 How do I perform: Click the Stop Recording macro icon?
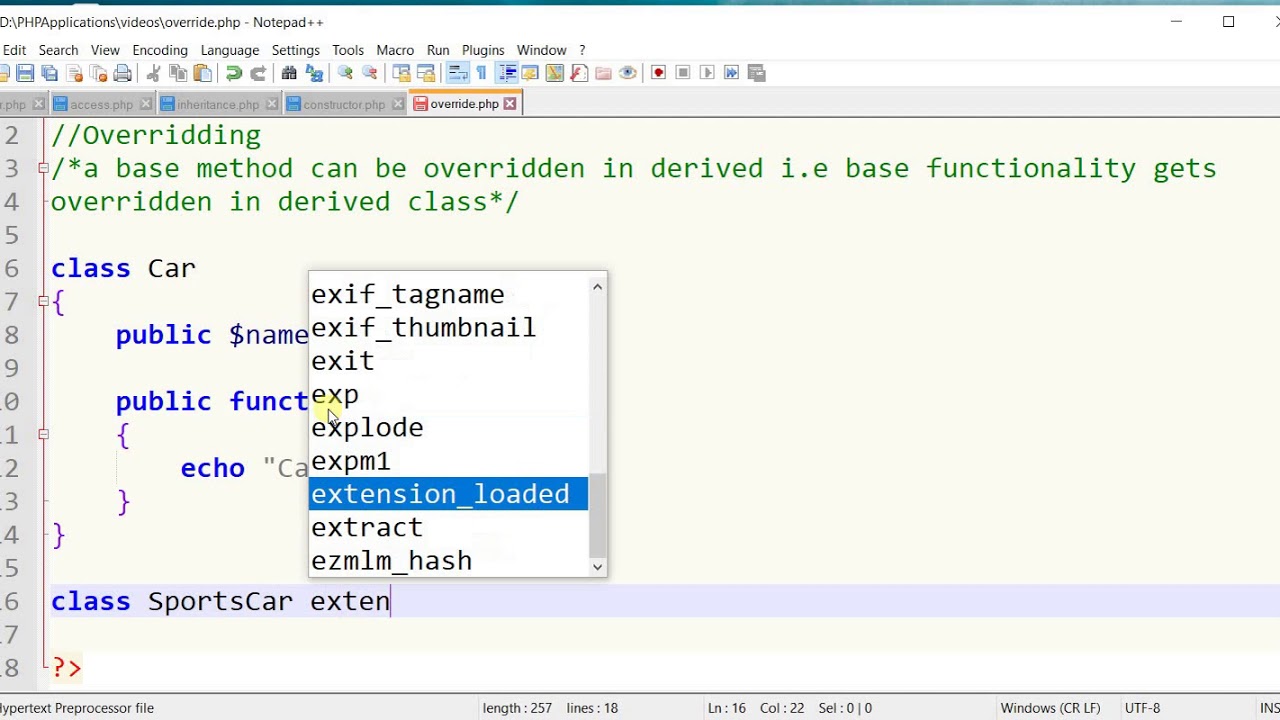[683, 73]
